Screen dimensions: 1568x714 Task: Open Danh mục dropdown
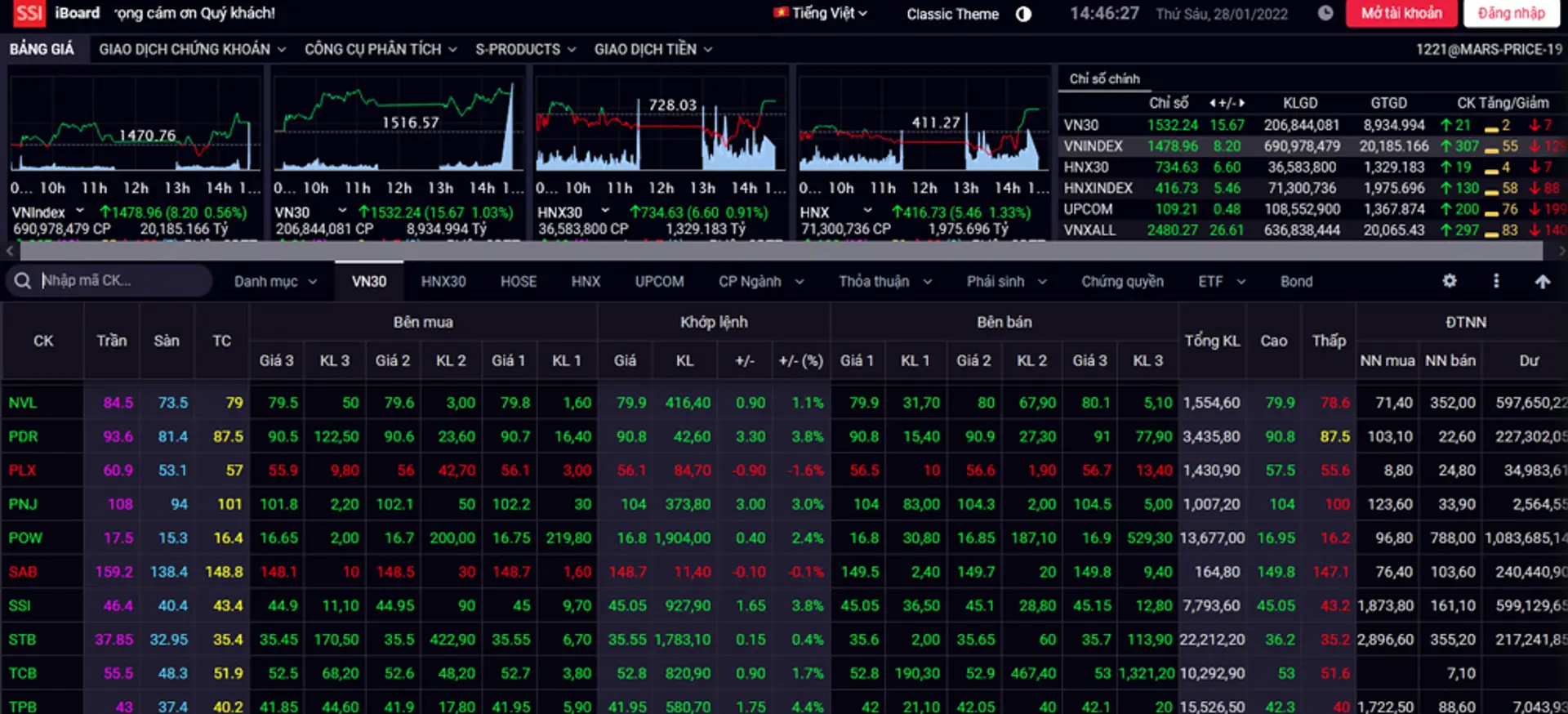275,282
